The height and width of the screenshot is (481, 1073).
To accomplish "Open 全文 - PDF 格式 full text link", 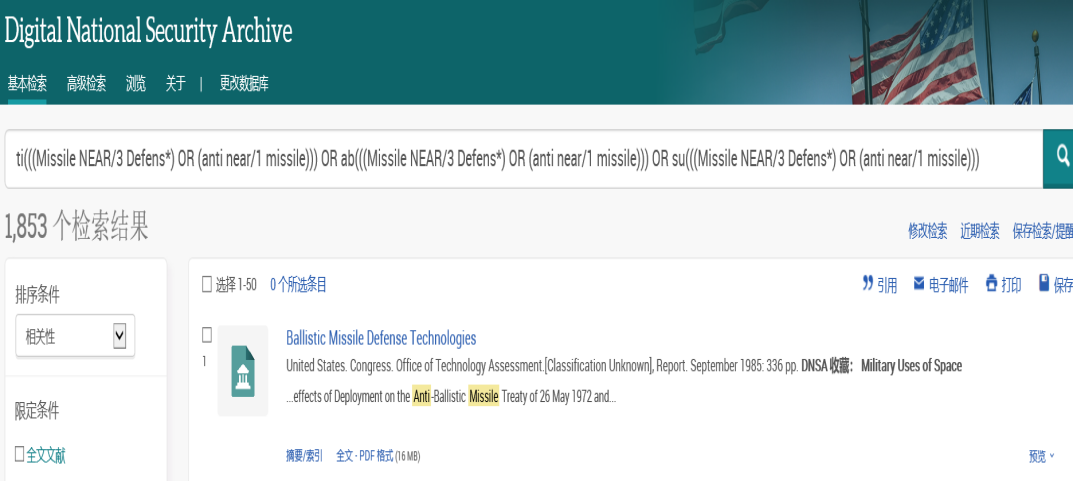I will (365, 456).
